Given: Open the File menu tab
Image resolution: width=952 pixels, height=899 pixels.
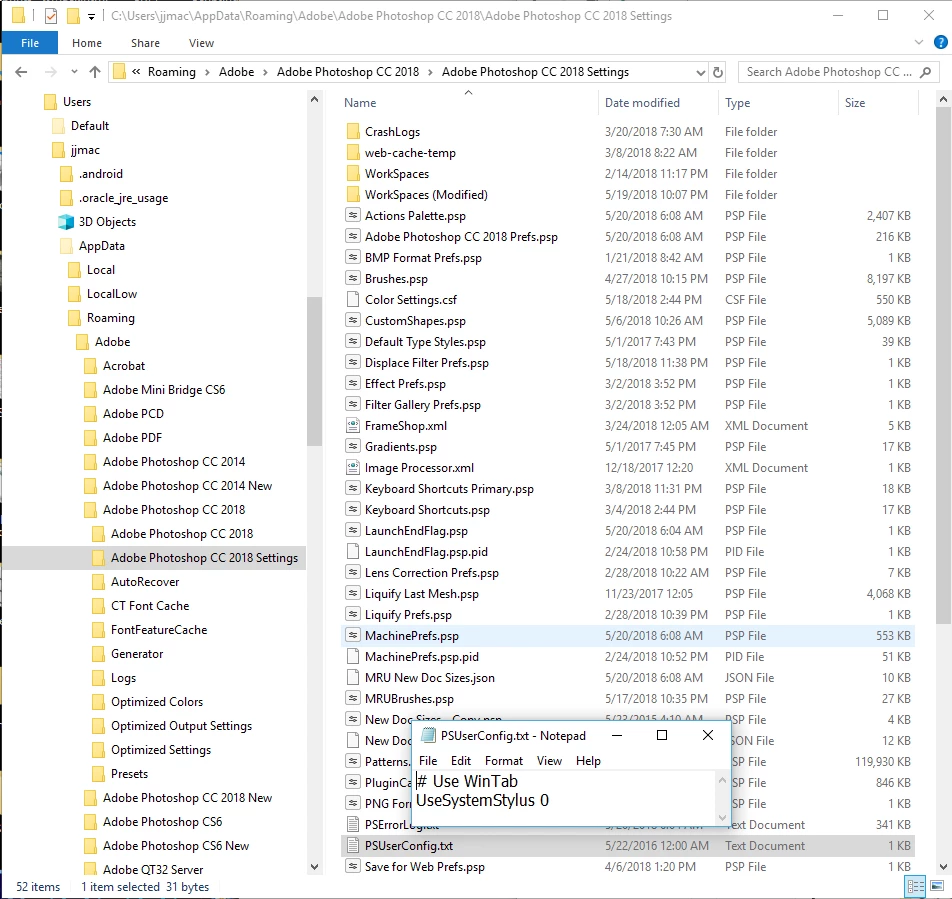Looking at the screenshot, I should point(30,43).
